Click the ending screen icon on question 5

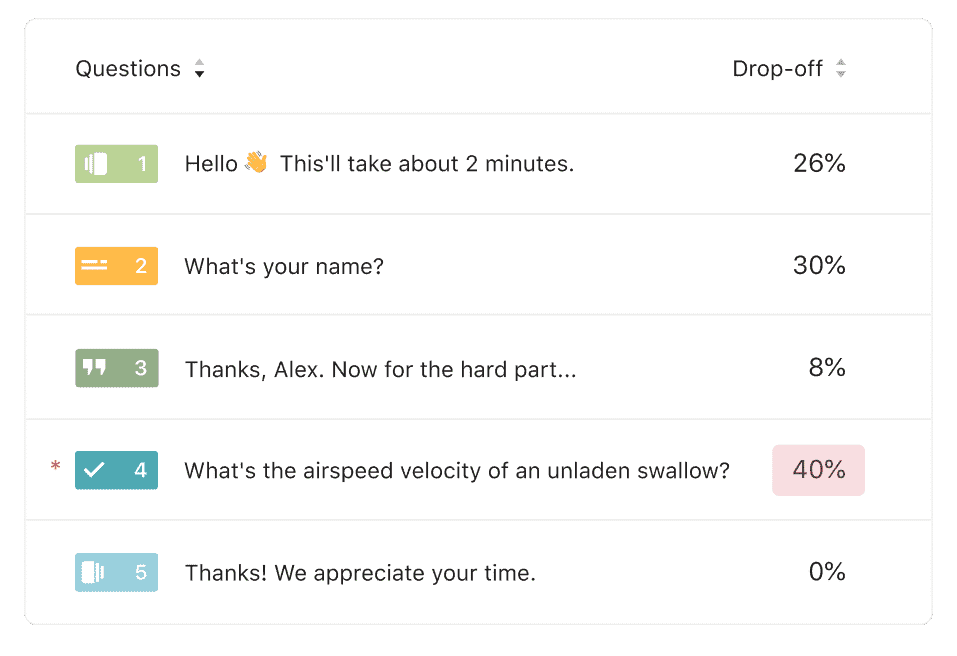[93, 572]
